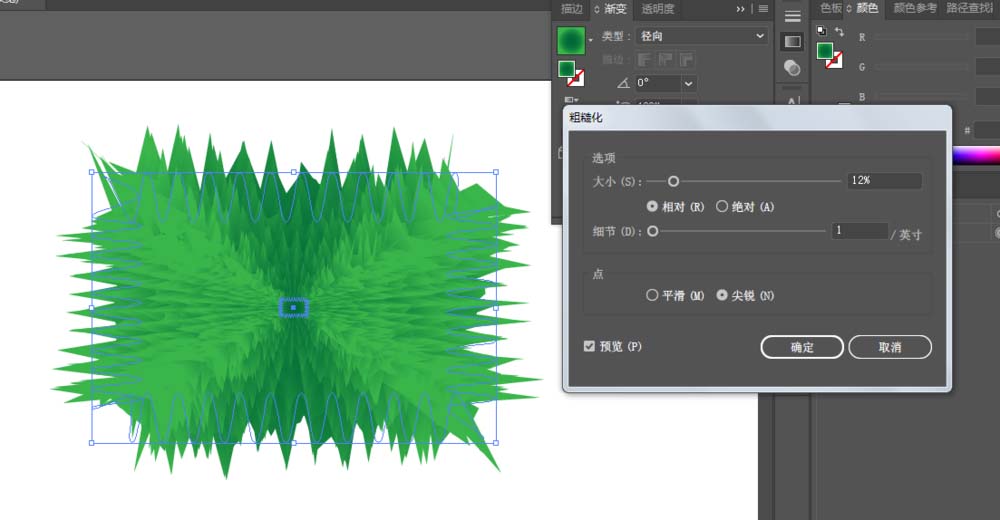Screen dimensions: 1000x520
Task: Click the detail value field showing 1
Action: coord(860,230)
